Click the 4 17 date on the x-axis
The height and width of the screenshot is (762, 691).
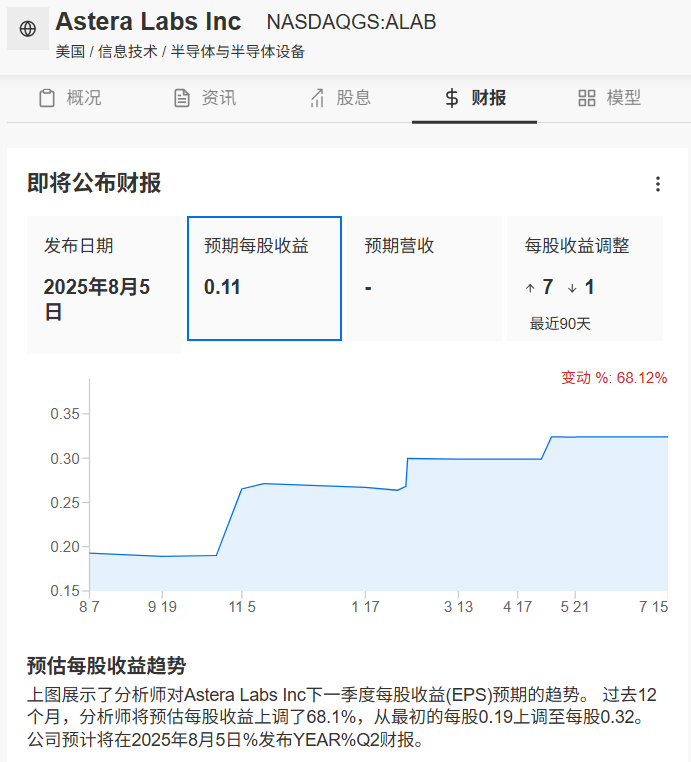518,607
